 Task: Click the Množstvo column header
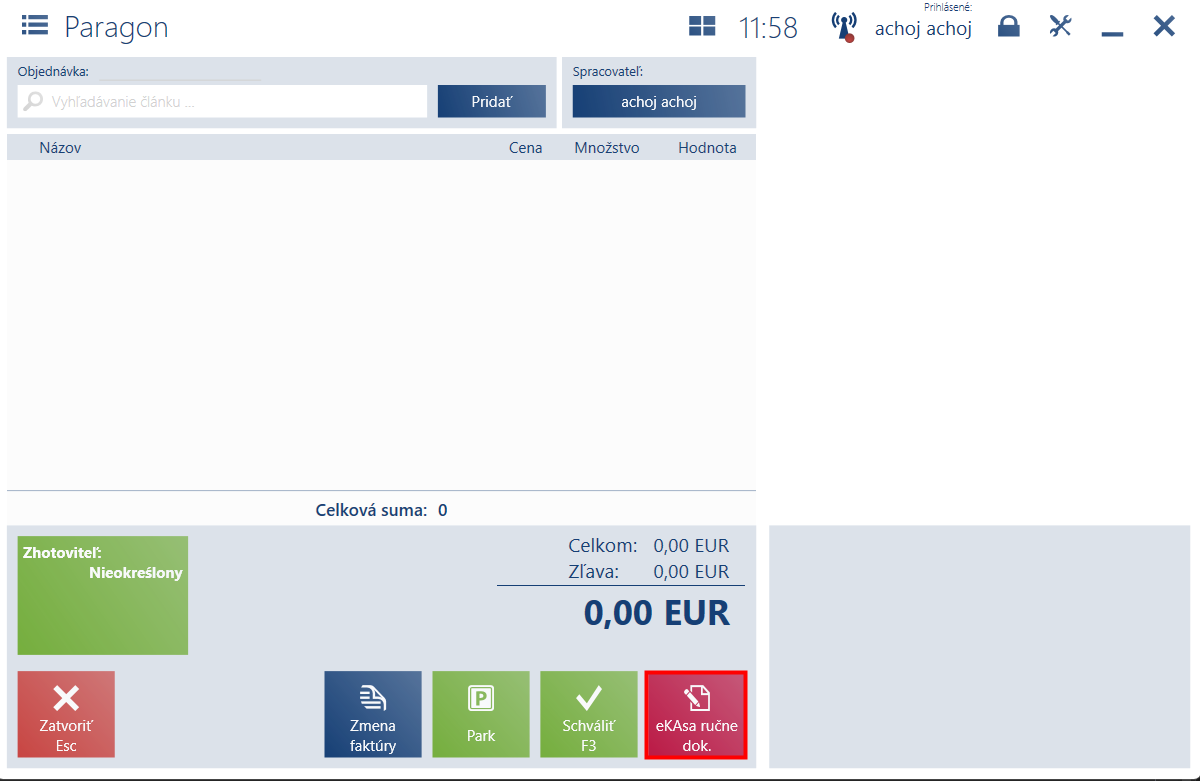(606, 148)
